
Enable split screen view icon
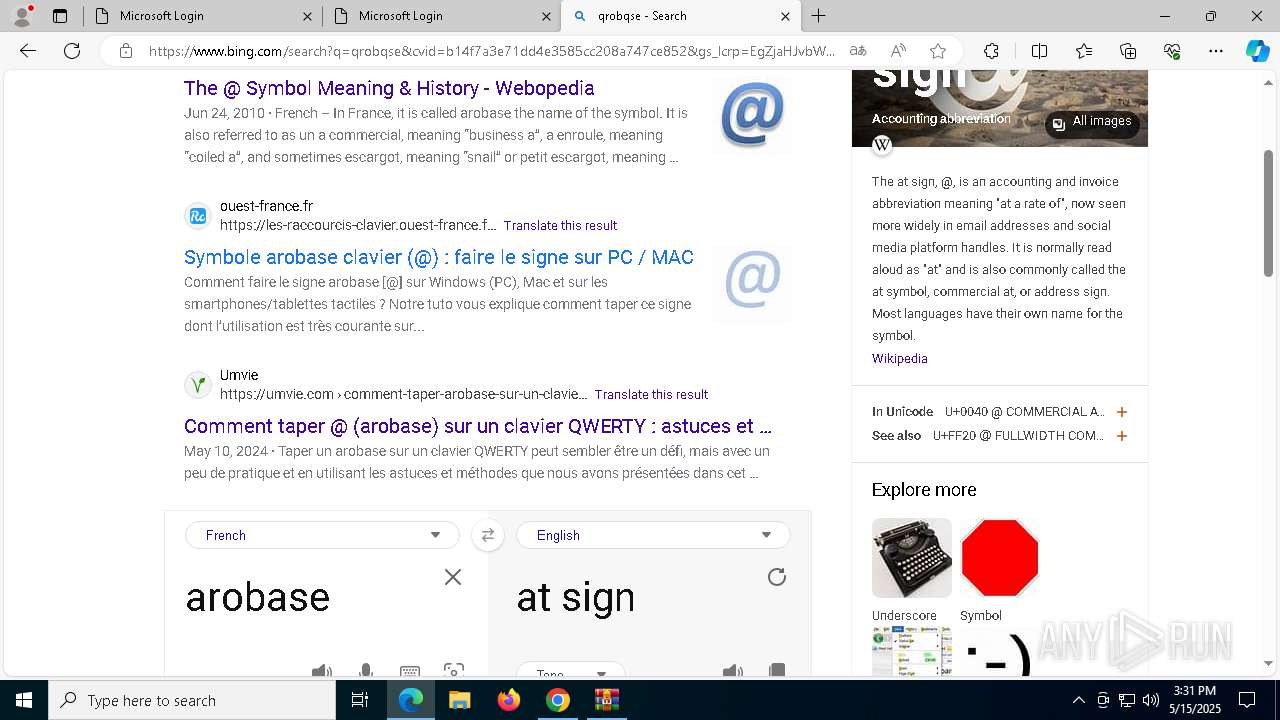click(x=1039, y=51)
